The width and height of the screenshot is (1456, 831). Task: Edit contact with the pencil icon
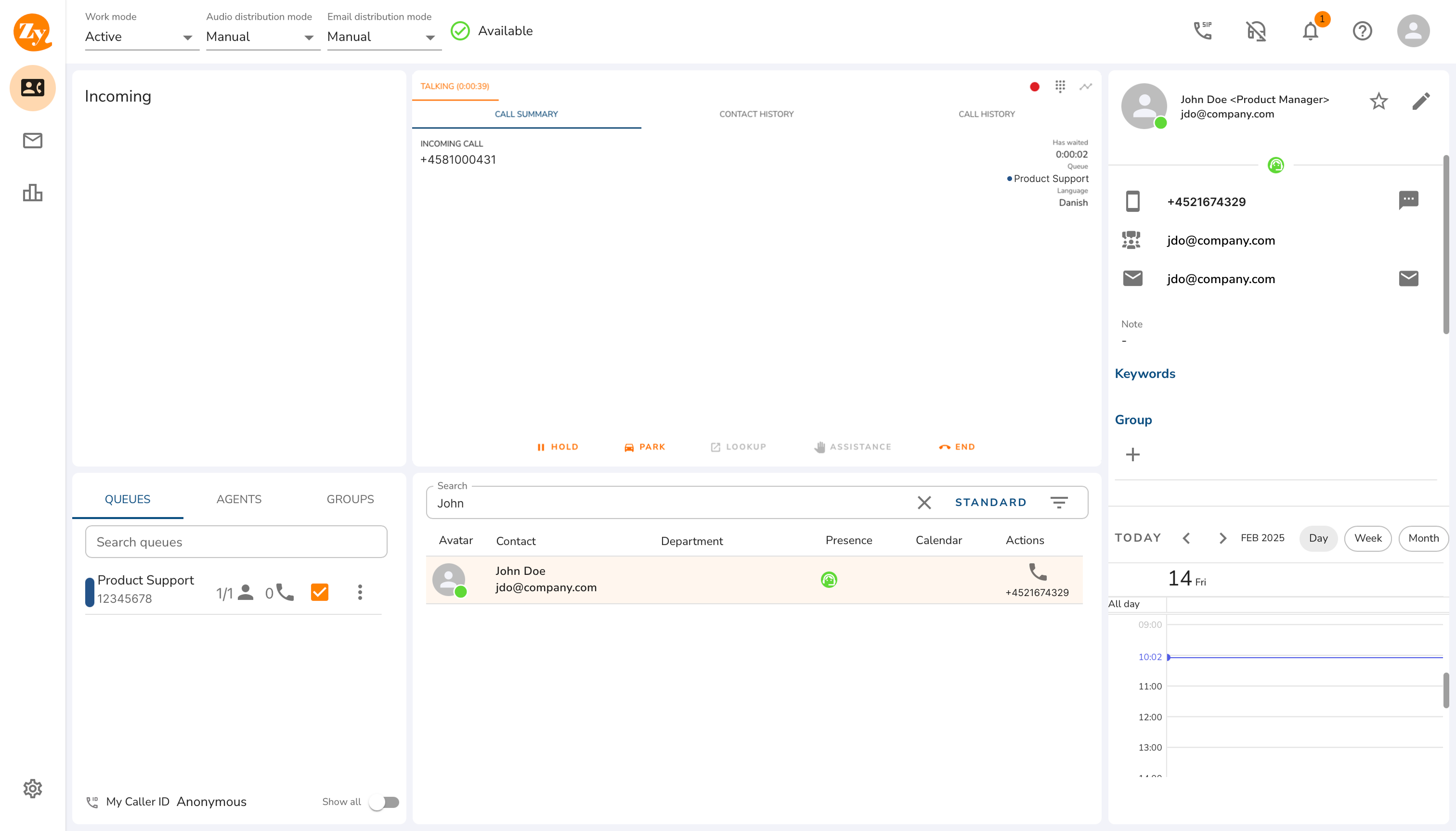1421,101
